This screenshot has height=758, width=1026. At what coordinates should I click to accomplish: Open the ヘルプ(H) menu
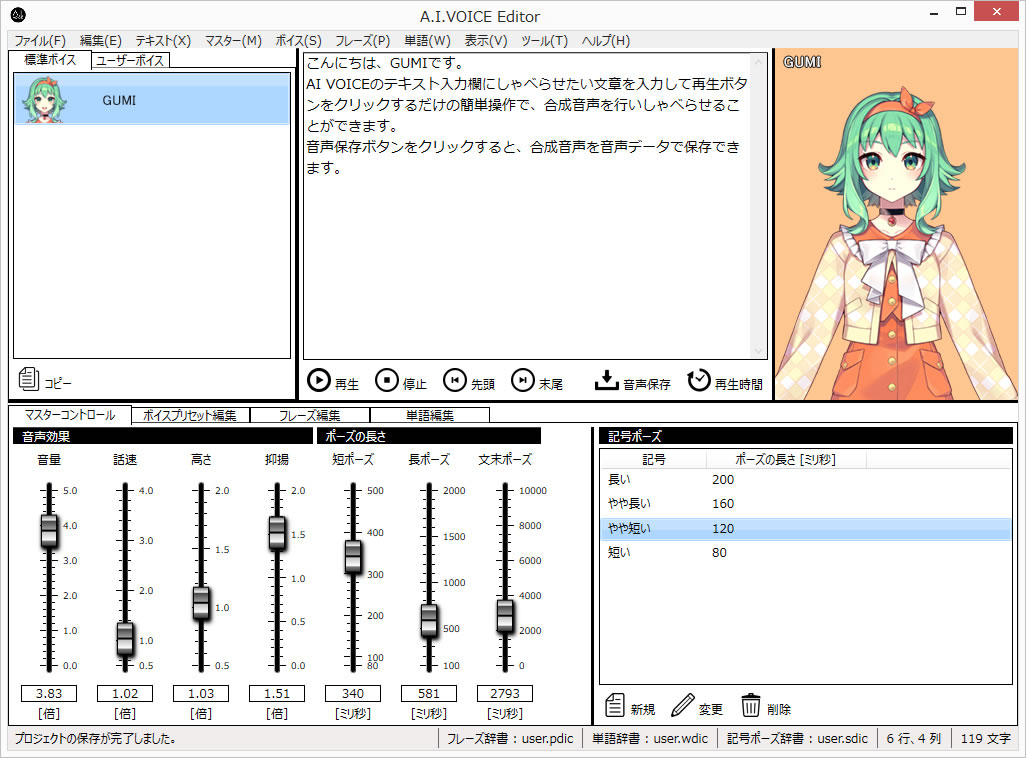606,41
